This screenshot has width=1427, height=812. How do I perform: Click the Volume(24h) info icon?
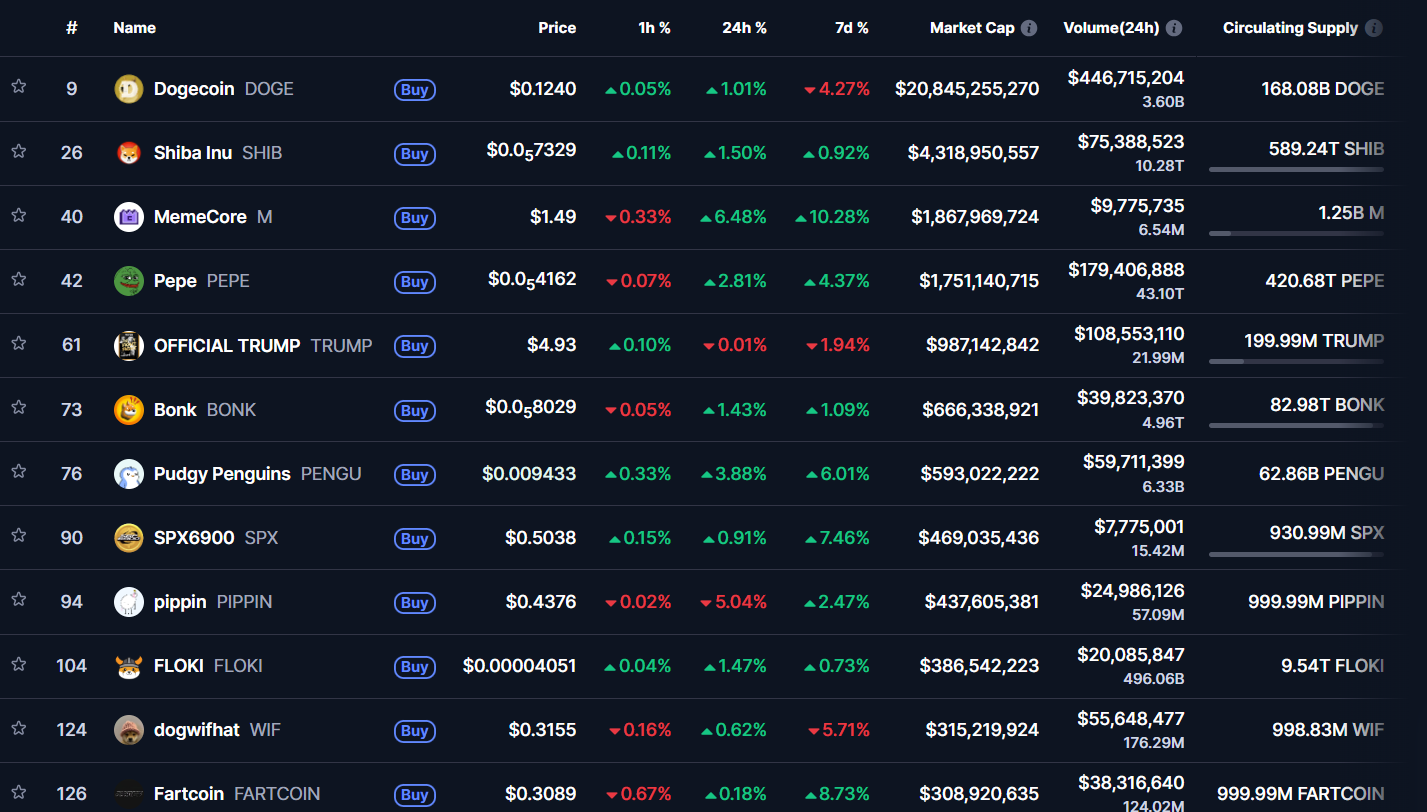click(x=1174, y=28)
